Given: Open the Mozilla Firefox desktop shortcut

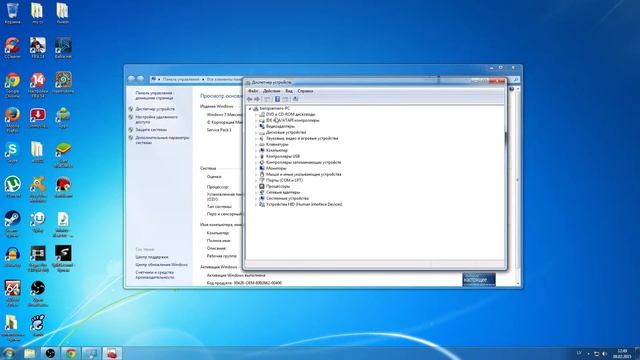Looking at the screenshot, I should tap(12, 120).
